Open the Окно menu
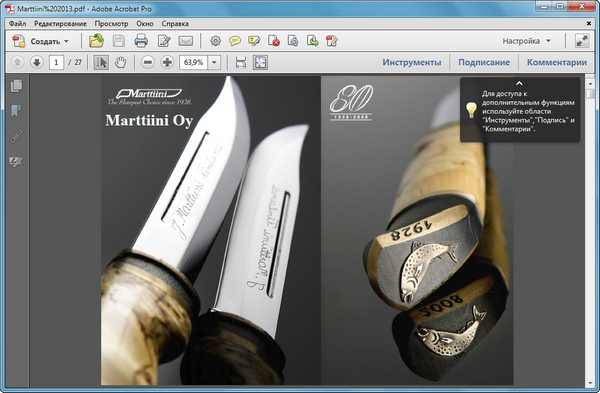 [x=145, y=24]
